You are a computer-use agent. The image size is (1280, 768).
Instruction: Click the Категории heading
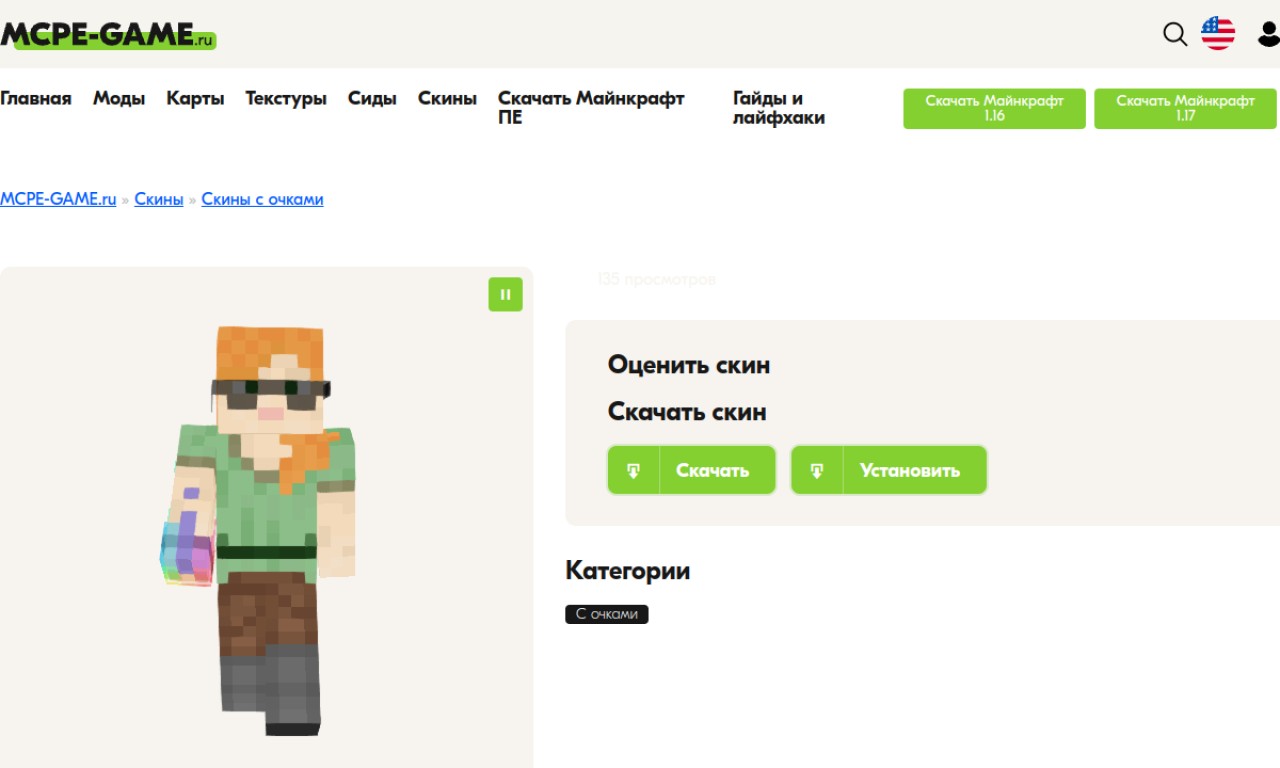[628, 571]
